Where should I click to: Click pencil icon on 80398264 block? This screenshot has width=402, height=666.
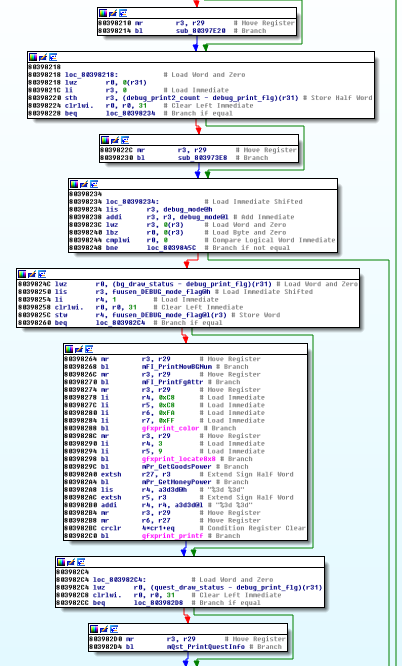79,349
